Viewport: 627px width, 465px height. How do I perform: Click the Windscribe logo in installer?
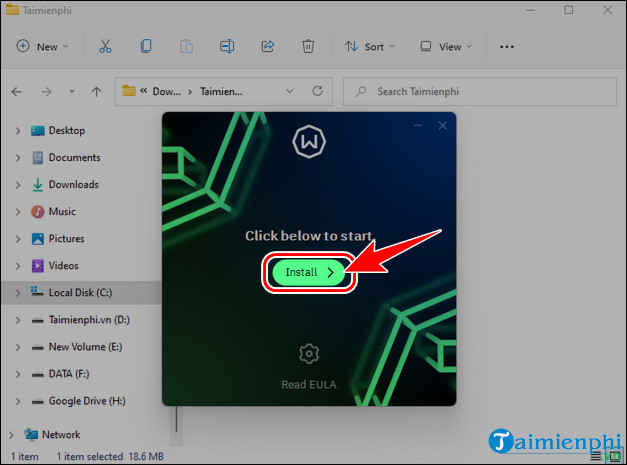coord(309,142)
